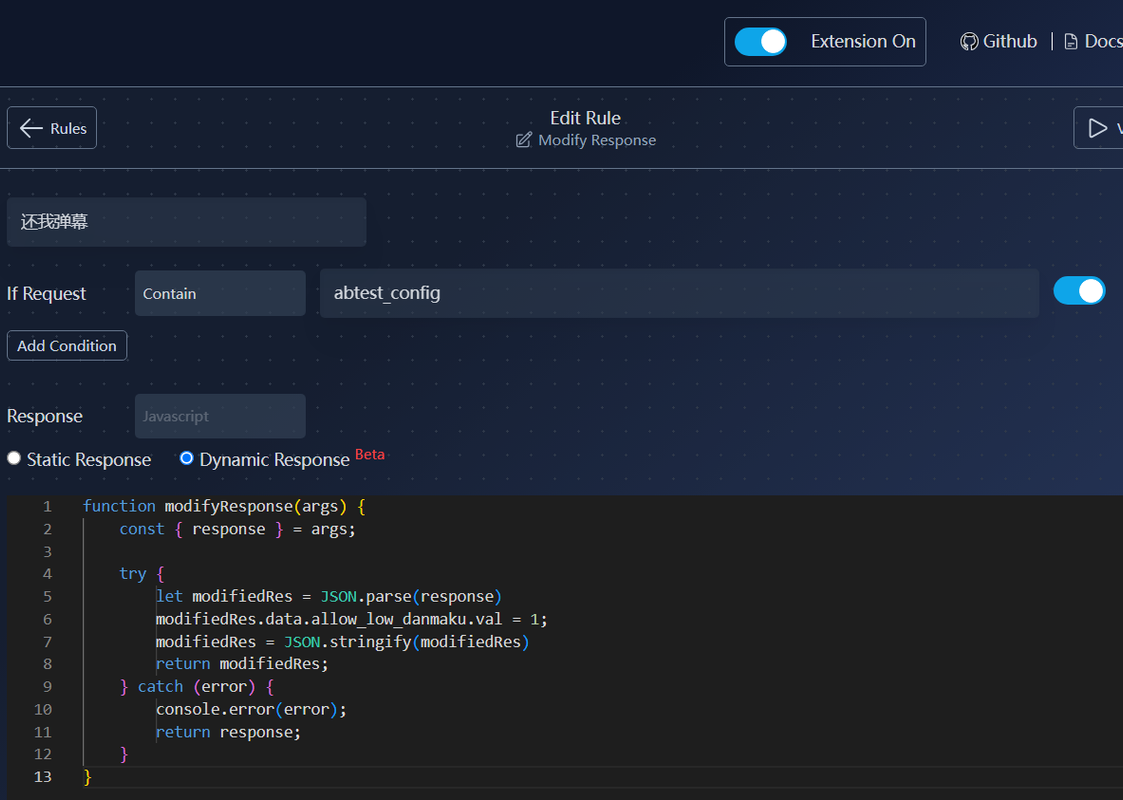This screenshot has width=1123, height=800.
Task: Click the red 'Beta' label
Action: (370, 454)
